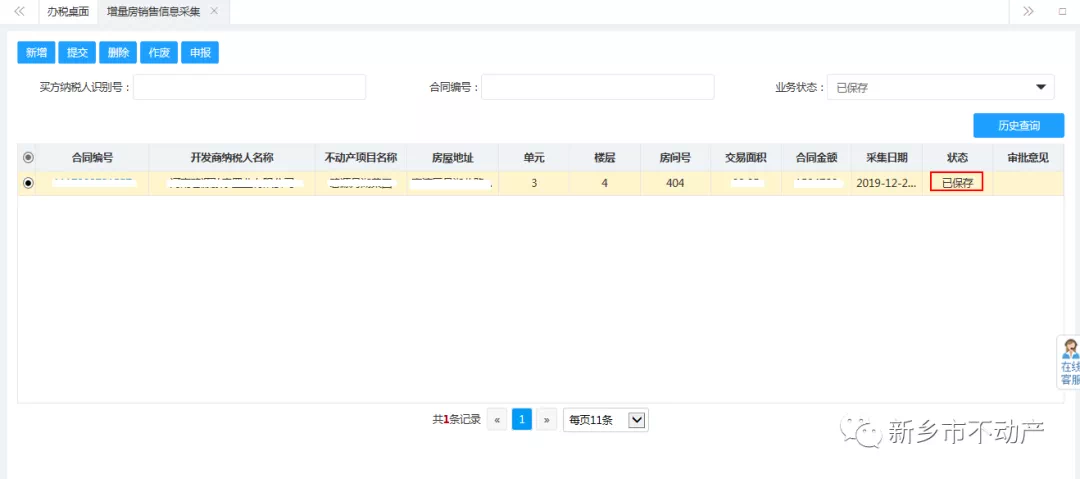Click the 新增 button
Screen dimensions: 1080x479
[36, 53]
